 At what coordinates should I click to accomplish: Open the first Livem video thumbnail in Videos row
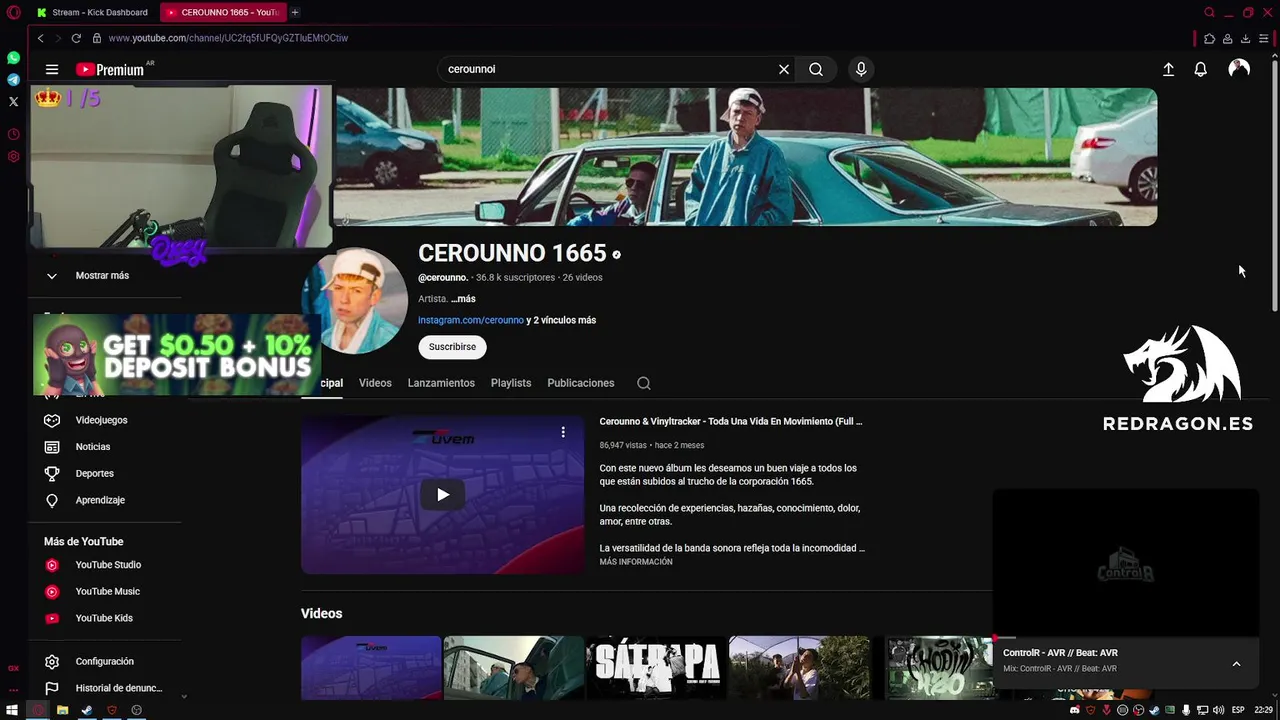tap(371, 668)
